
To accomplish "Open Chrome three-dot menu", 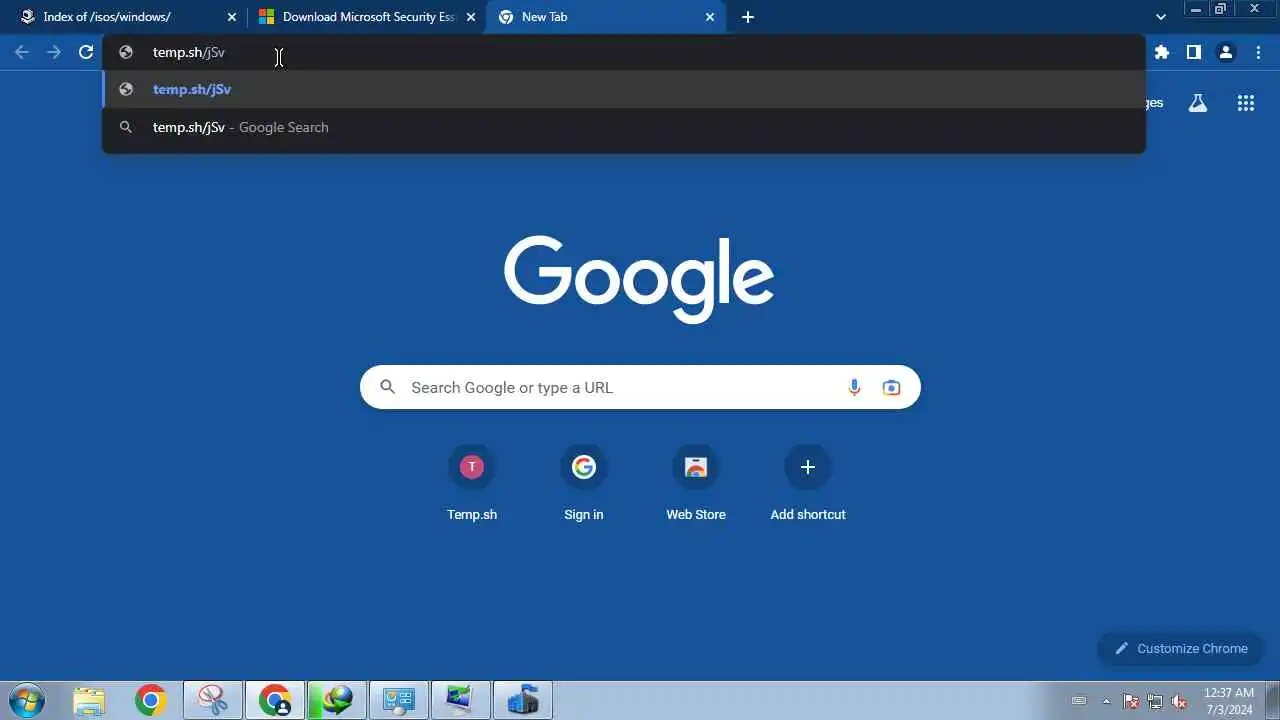I will [1258, 52].
